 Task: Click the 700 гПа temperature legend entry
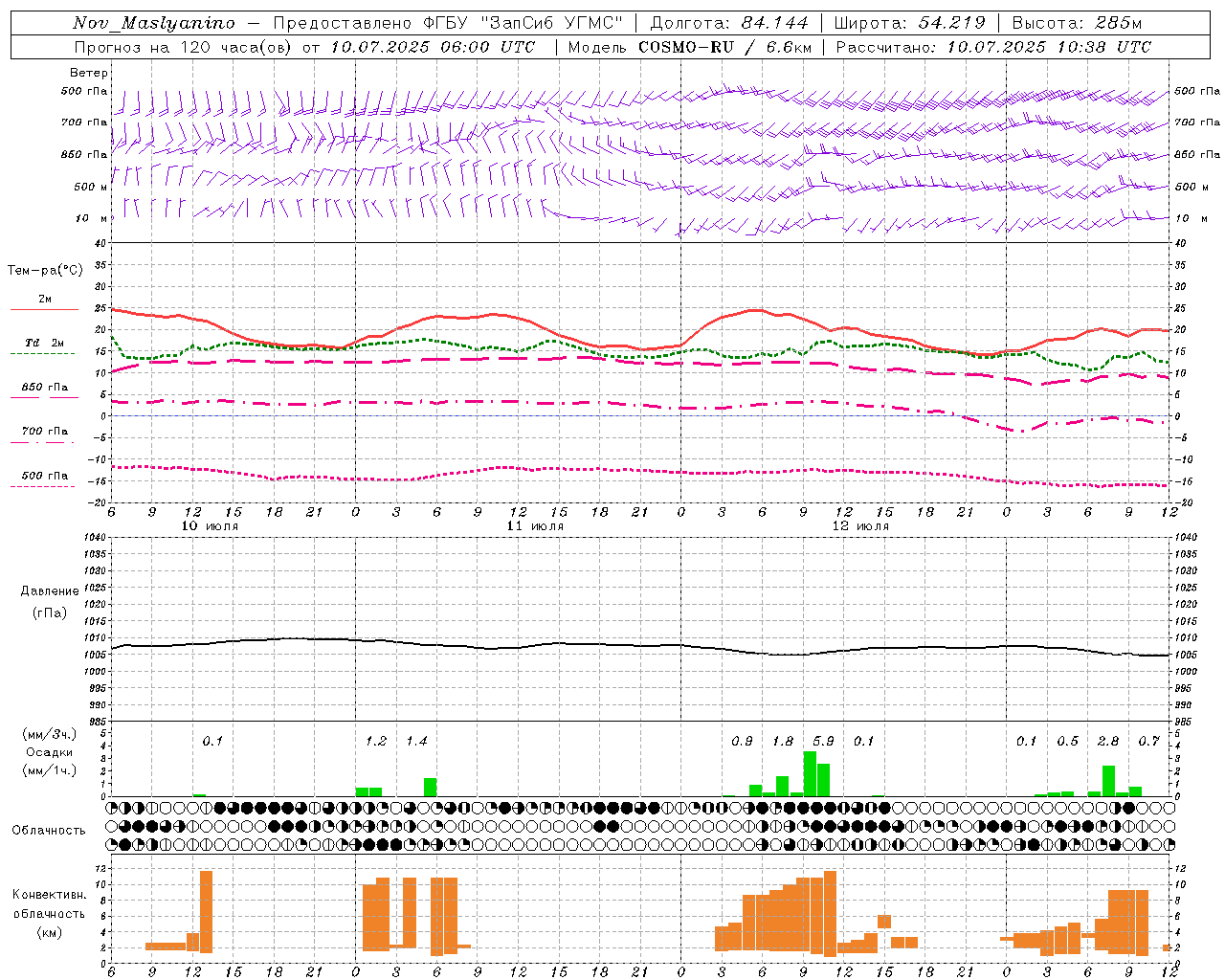coord(44,431)
